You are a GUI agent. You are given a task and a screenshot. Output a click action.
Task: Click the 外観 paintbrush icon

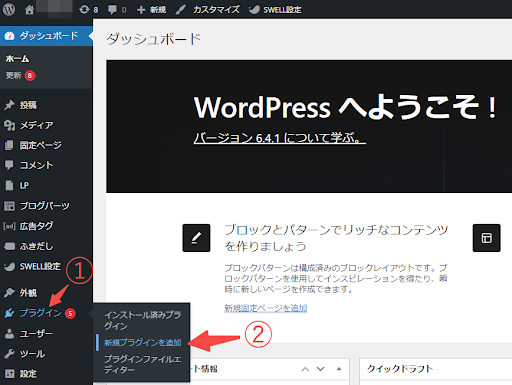tap(9, 293)
